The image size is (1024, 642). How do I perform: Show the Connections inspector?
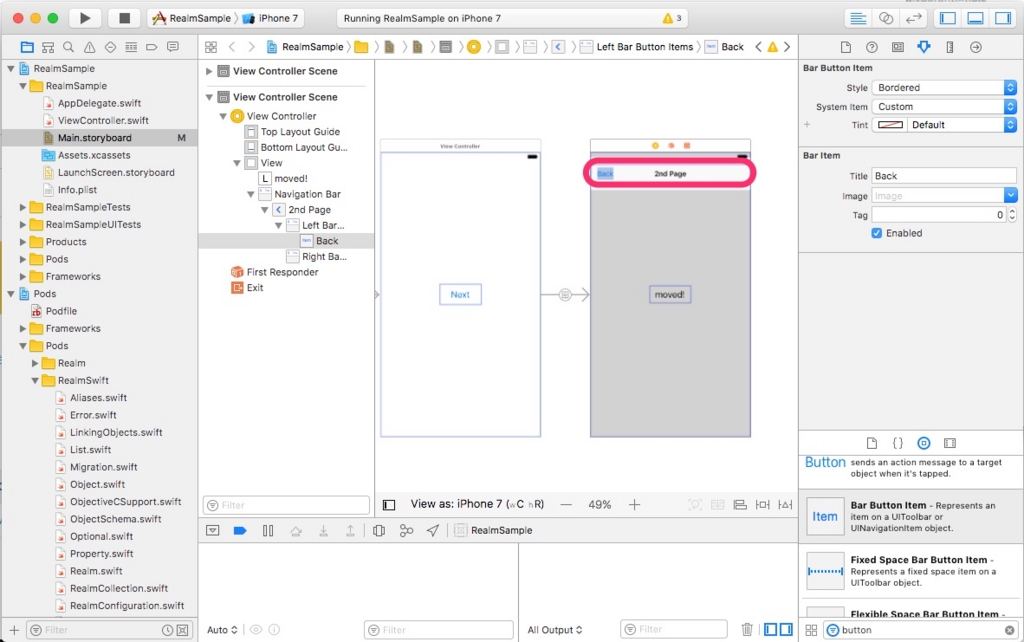click(x=976, y=47)
